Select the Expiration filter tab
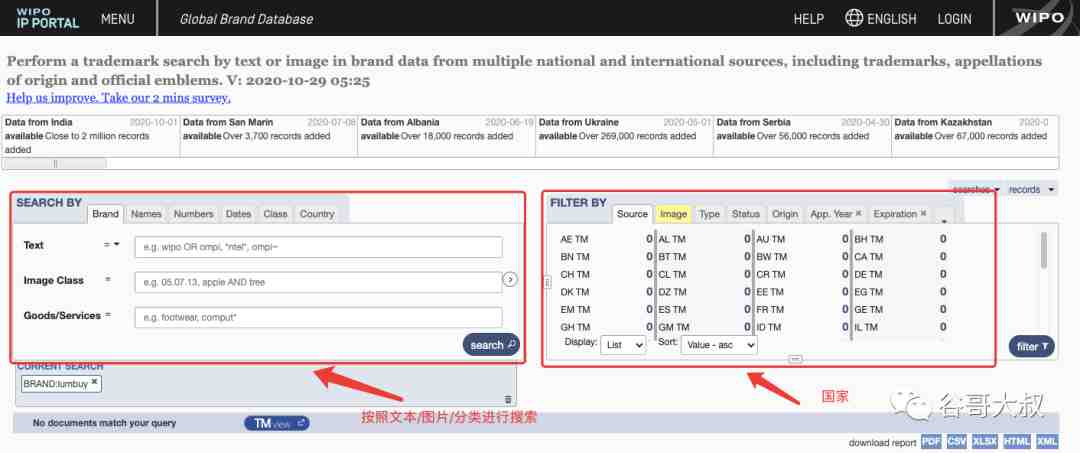Screen dimensions: 1080x453 [895, 214]
